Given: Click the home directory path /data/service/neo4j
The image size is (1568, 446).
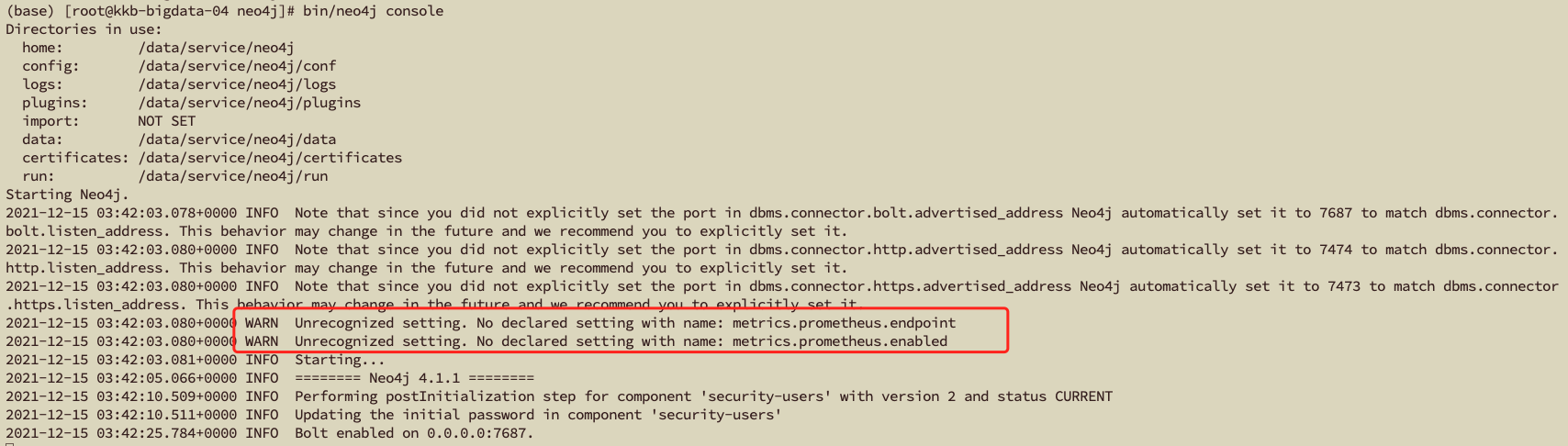Looking at the screenshot, I should pos(216,48).
